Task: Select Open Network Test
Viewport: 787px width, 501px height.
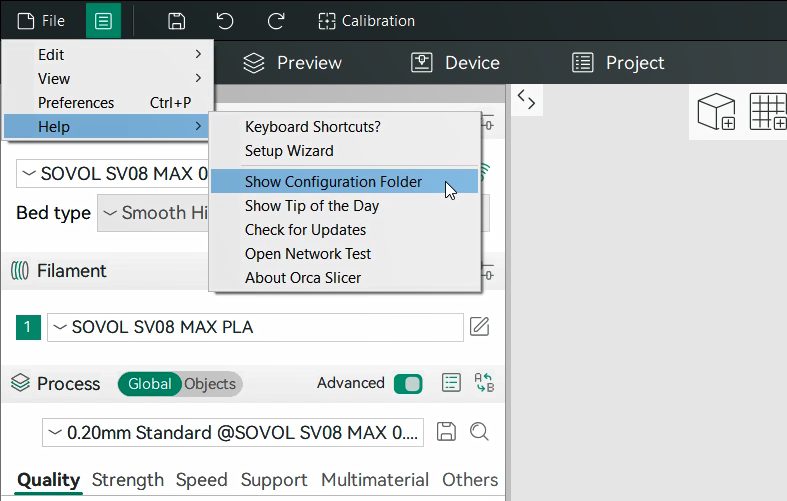Action: 344,254
